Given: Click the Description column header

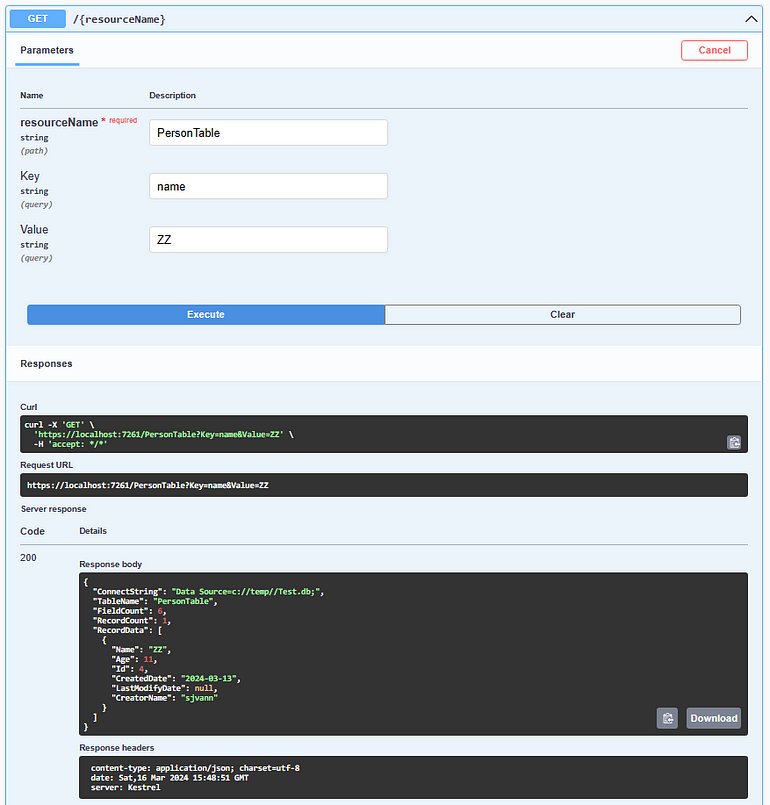Looking at the screenshot, I should (172, 95).
